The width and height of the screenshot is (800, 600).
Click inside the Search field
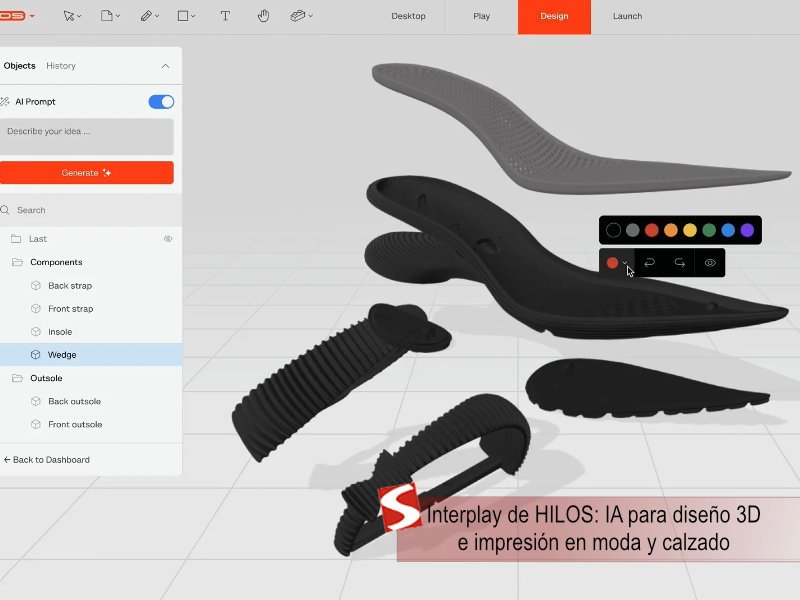pyautogui.click(x=80, y=209)
